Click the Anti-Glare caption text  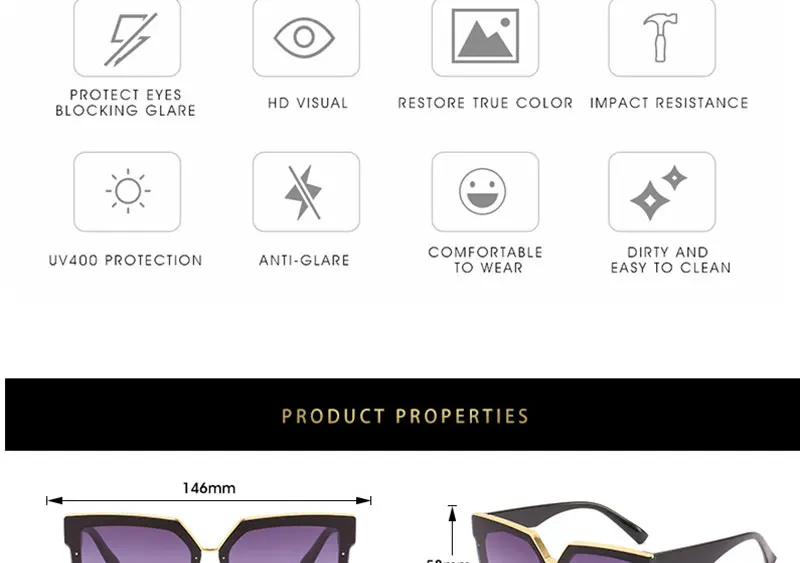(304, 260)
